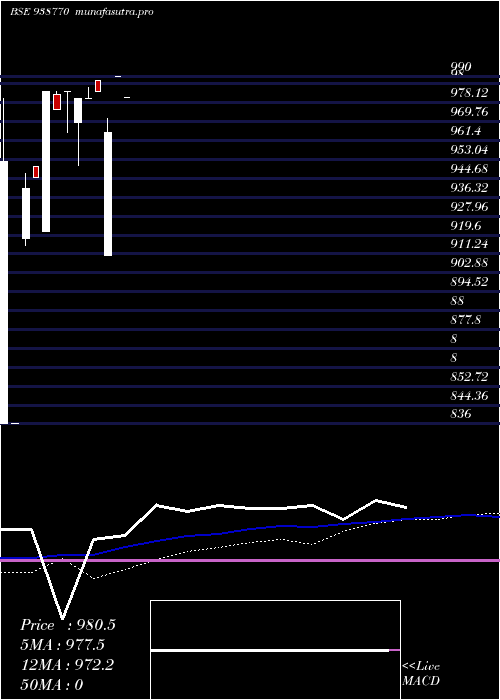Select the 844.36 price axis label
Viewport: 500px width, 700px height.
pyautogui.click(x=469, y=396)
